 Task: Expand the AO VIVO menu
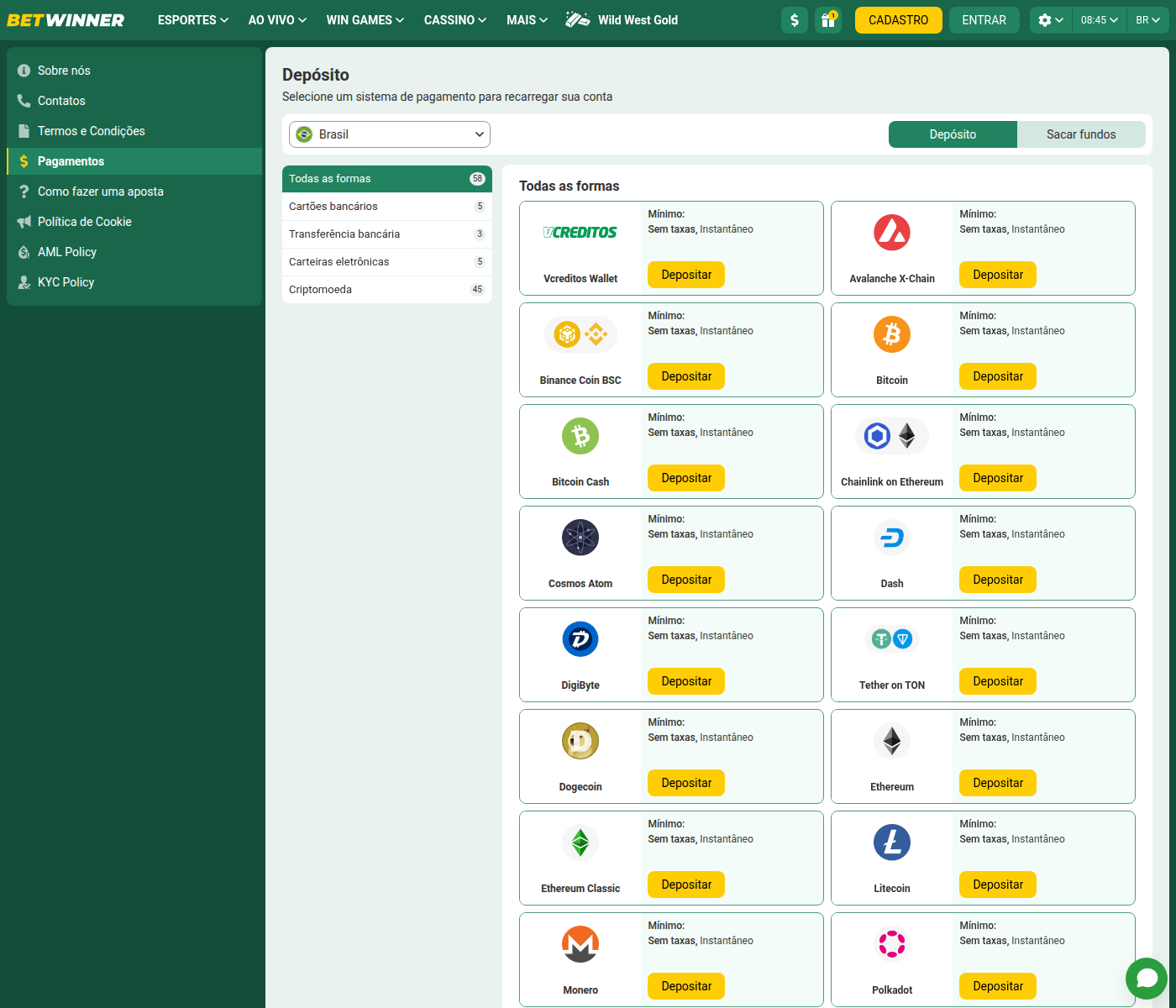tap(277, 20)
